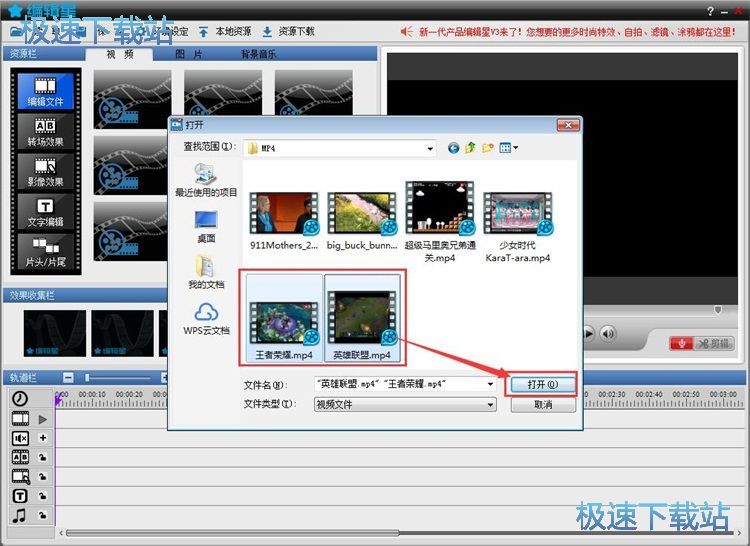Toggle lock on the music track
The height and width of the screenshot is (546, 750).
pos(43,515)
